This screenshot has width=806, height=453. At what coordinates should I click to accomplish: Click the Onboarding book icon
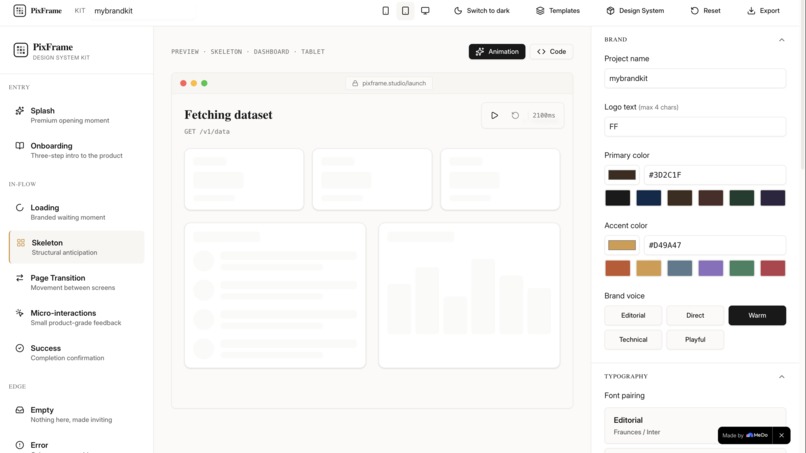(x=20, y=146)
